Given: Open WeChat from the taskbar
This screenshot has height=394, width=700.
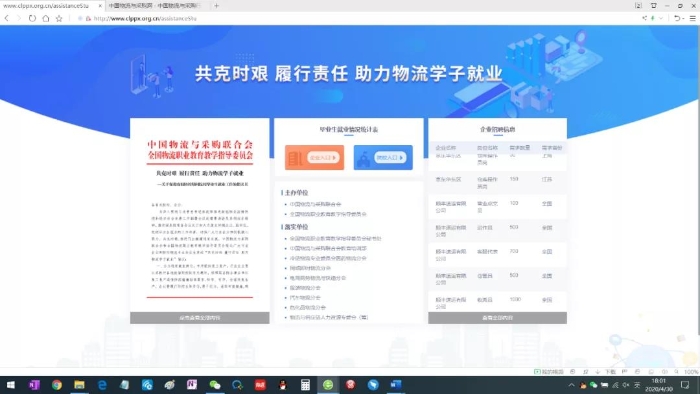Looking at the screenshot, I should [215, 385].
